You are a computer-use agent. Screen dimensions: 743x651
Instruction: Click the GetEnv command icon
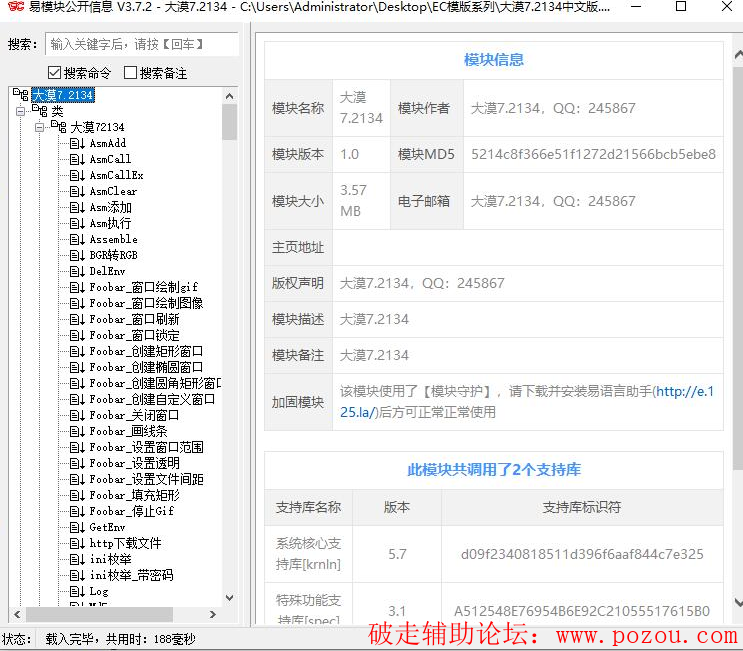tap(77, 527)
